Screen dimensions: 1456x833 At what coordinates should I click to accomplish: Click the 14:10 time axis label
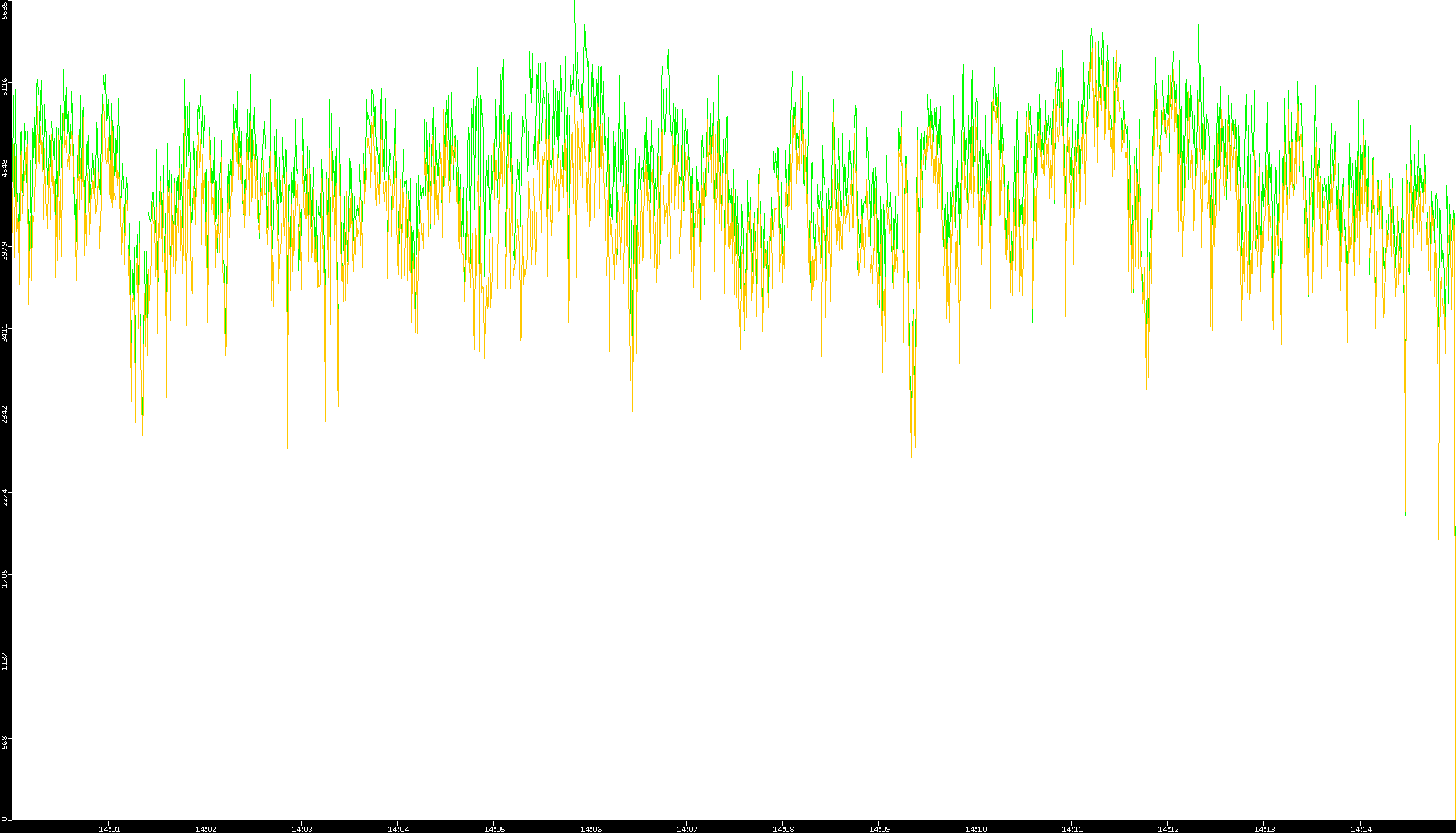click(975, 829)
